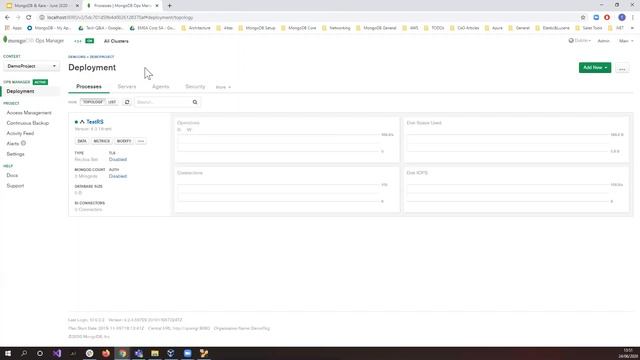Close the first MongoDB browser tab
Image resolution: width=640 pixels, height=360 pixels.
click(x=77, y=6)
